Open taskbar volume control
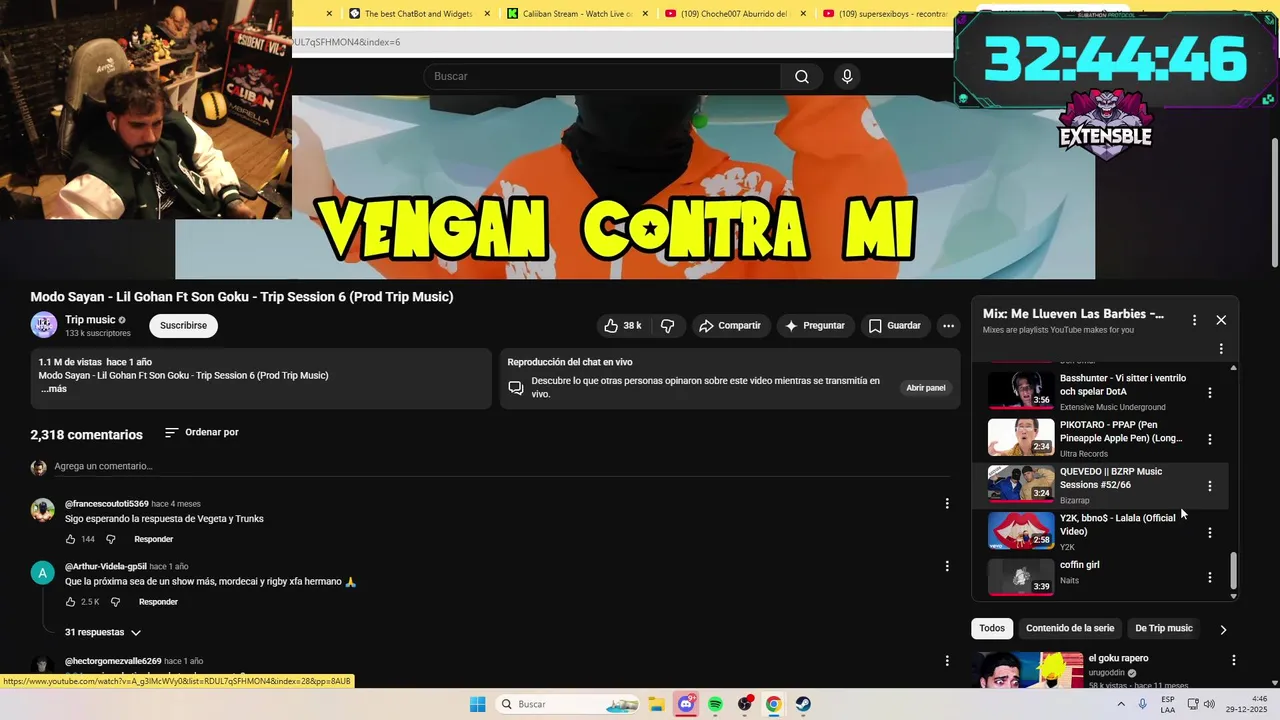This screenshot has height=720, width=1280. [1209, 704]
